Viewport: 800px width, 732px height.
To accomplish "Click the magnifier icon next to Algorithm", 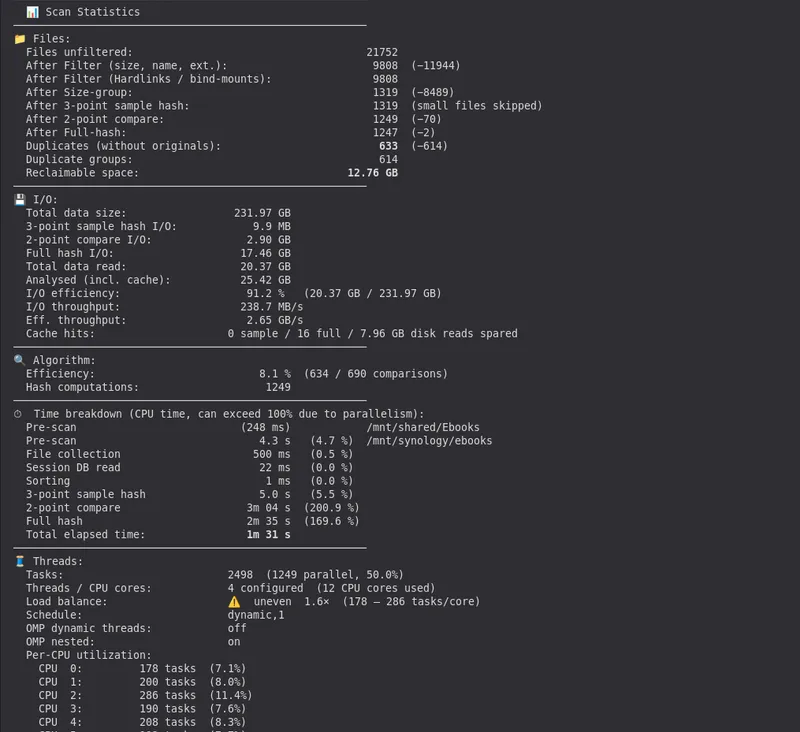I will point(19,360).
